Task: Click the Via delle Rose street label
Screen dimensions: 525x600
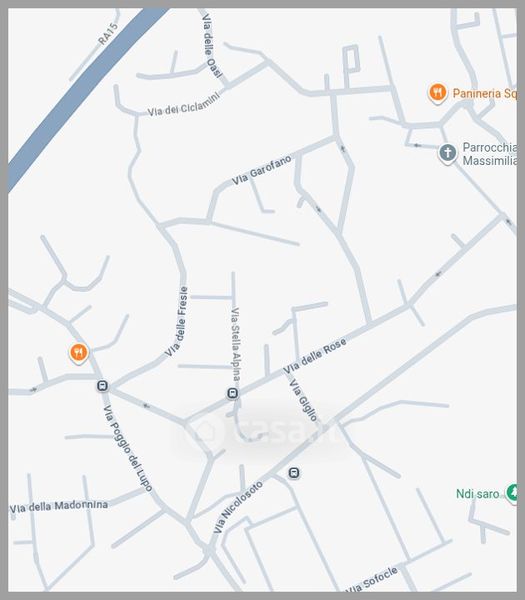Action: 315,355
